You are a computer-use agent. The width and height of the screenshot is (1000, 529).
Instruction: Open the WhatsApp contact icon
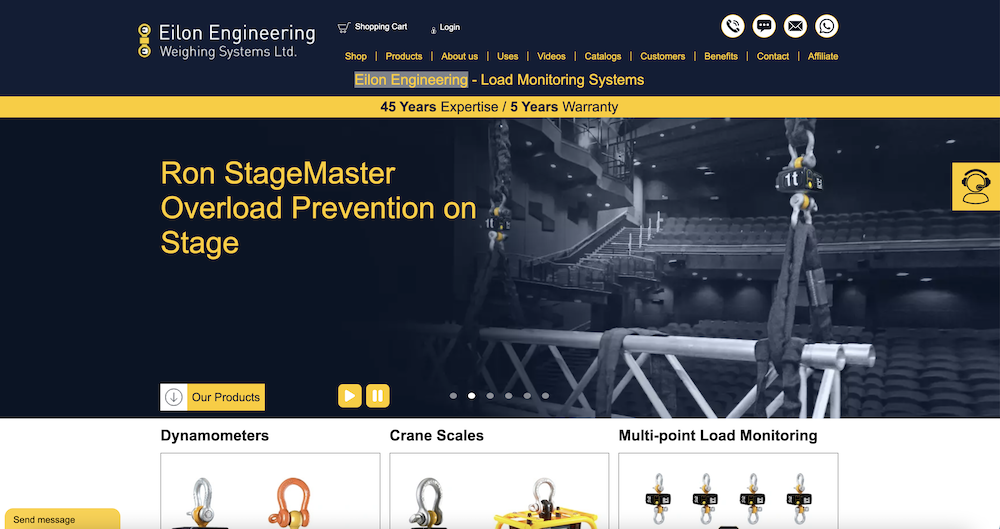tap(827, 26)
